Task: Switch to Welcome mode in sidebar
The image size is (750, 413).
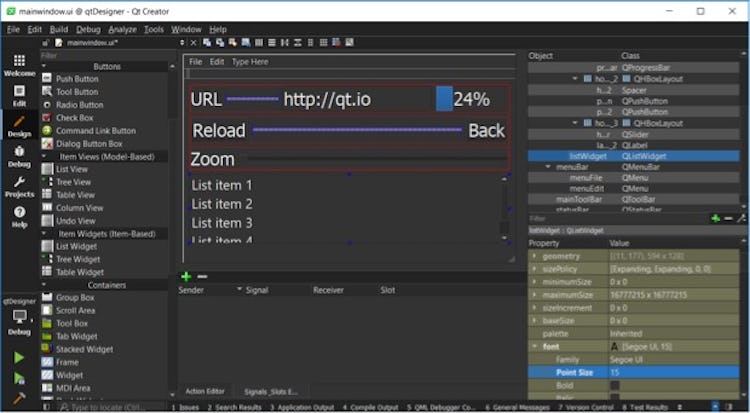Action: (x=19, y=65)
